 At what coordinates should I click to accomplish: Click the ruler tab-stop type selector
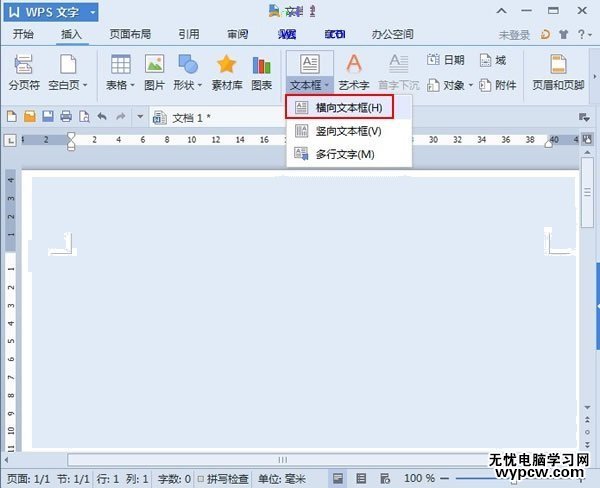pyautogui.click(x=10, y=140)
